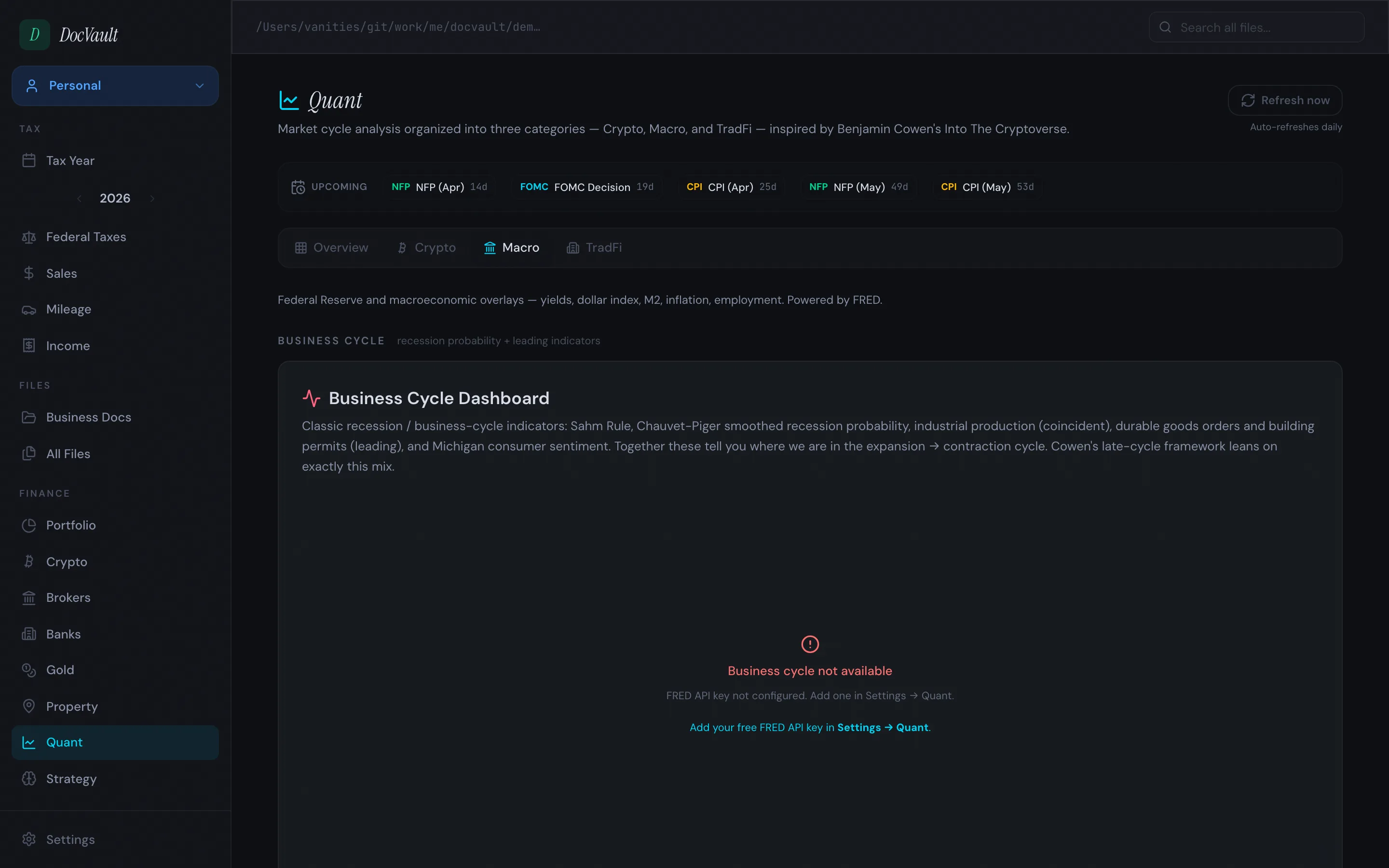Click the Brokers bank icon
Viewport: 1389px width, 868px height.
(29, 597)
